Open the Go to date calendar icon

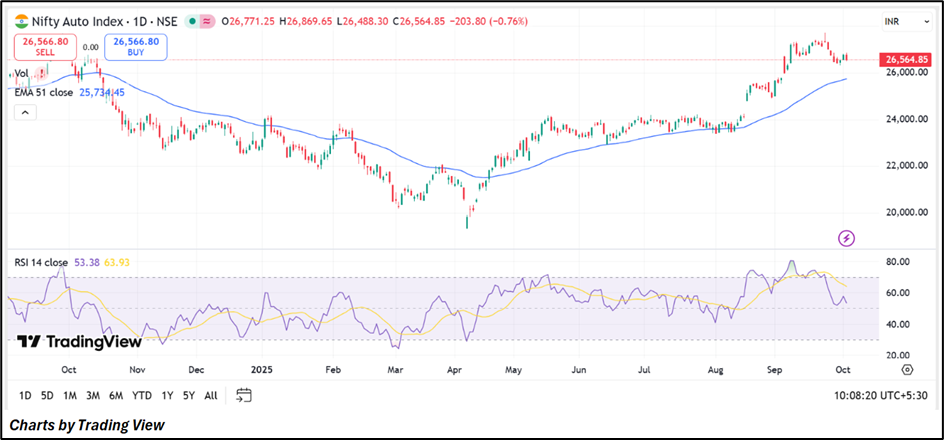point(244,395)
